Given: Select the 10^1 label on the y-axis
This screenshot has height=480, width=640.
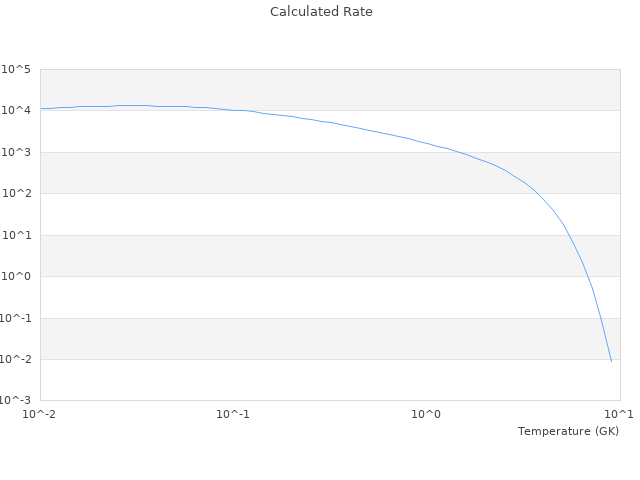Looking at the screenshot, I should click(x=16, y=235).
